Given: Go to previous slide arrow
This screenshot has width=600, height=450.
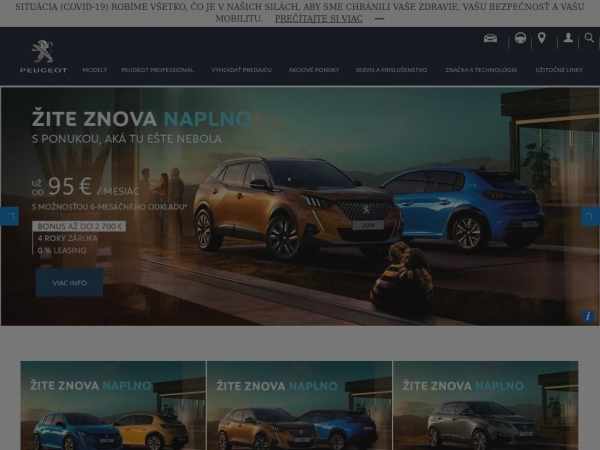Looking at the screenshot, I should (10, 216).
